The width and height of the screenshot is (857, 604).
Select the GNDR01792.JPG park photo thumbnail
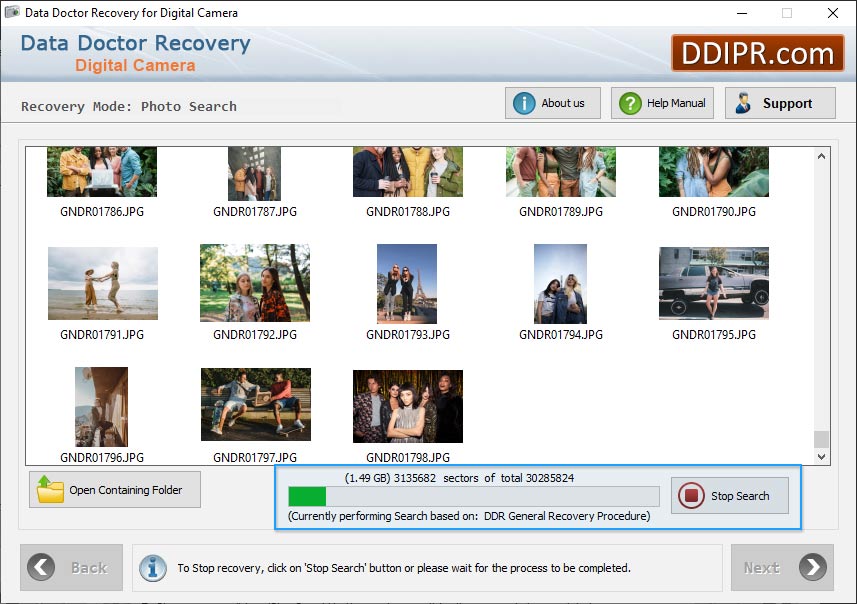point(255,283)
